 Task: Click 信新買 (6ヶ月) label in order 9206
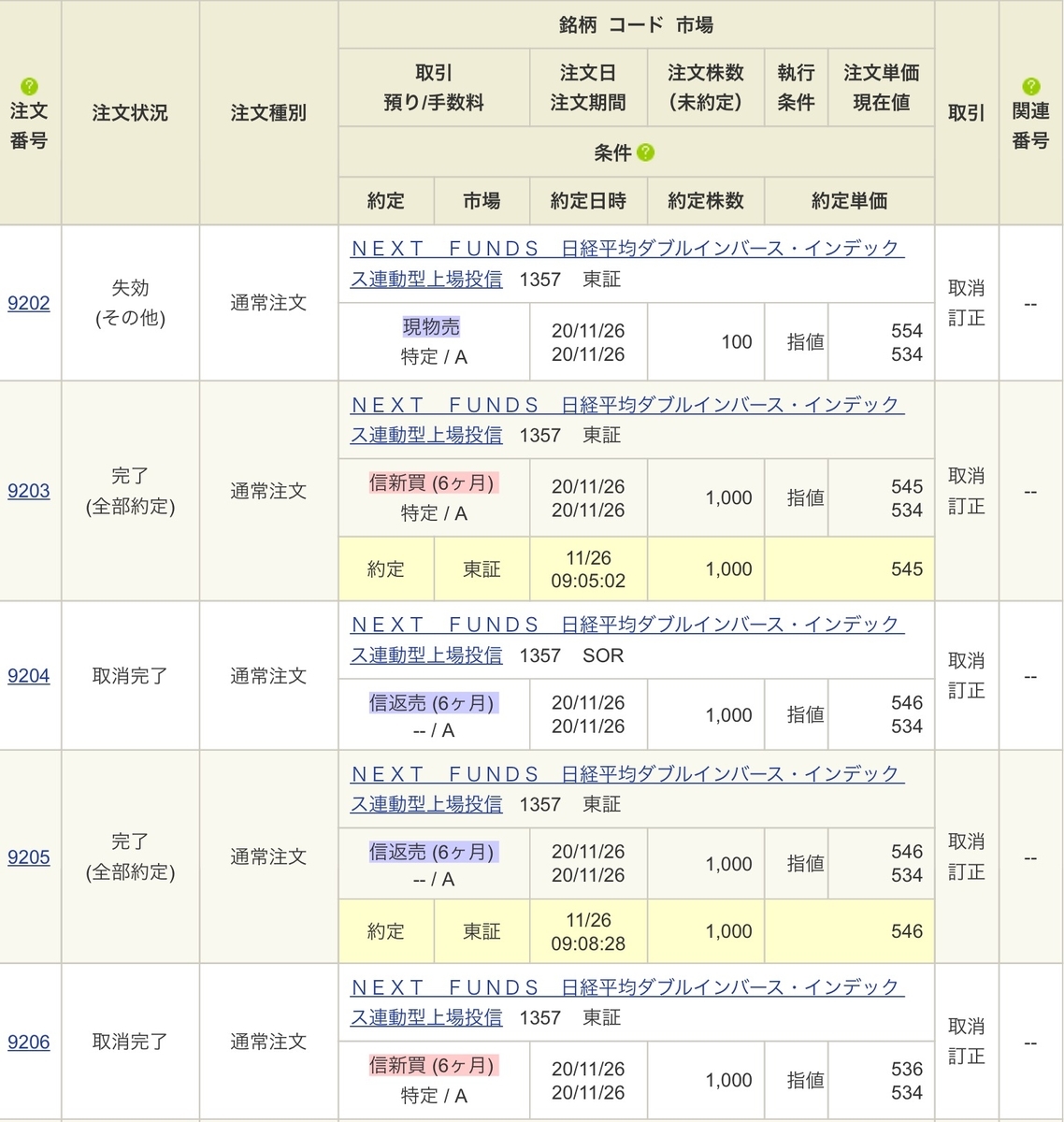coord(434,1065)
